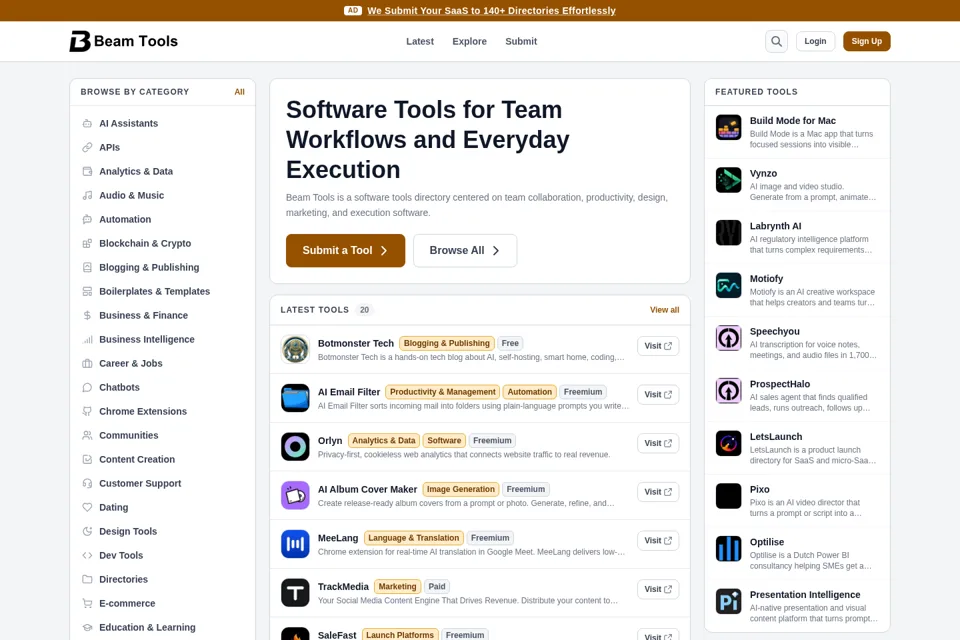The height and width of the screenshot is (640, 960).
Task: Click the Browse All button
Action: [x=465, y=250]
